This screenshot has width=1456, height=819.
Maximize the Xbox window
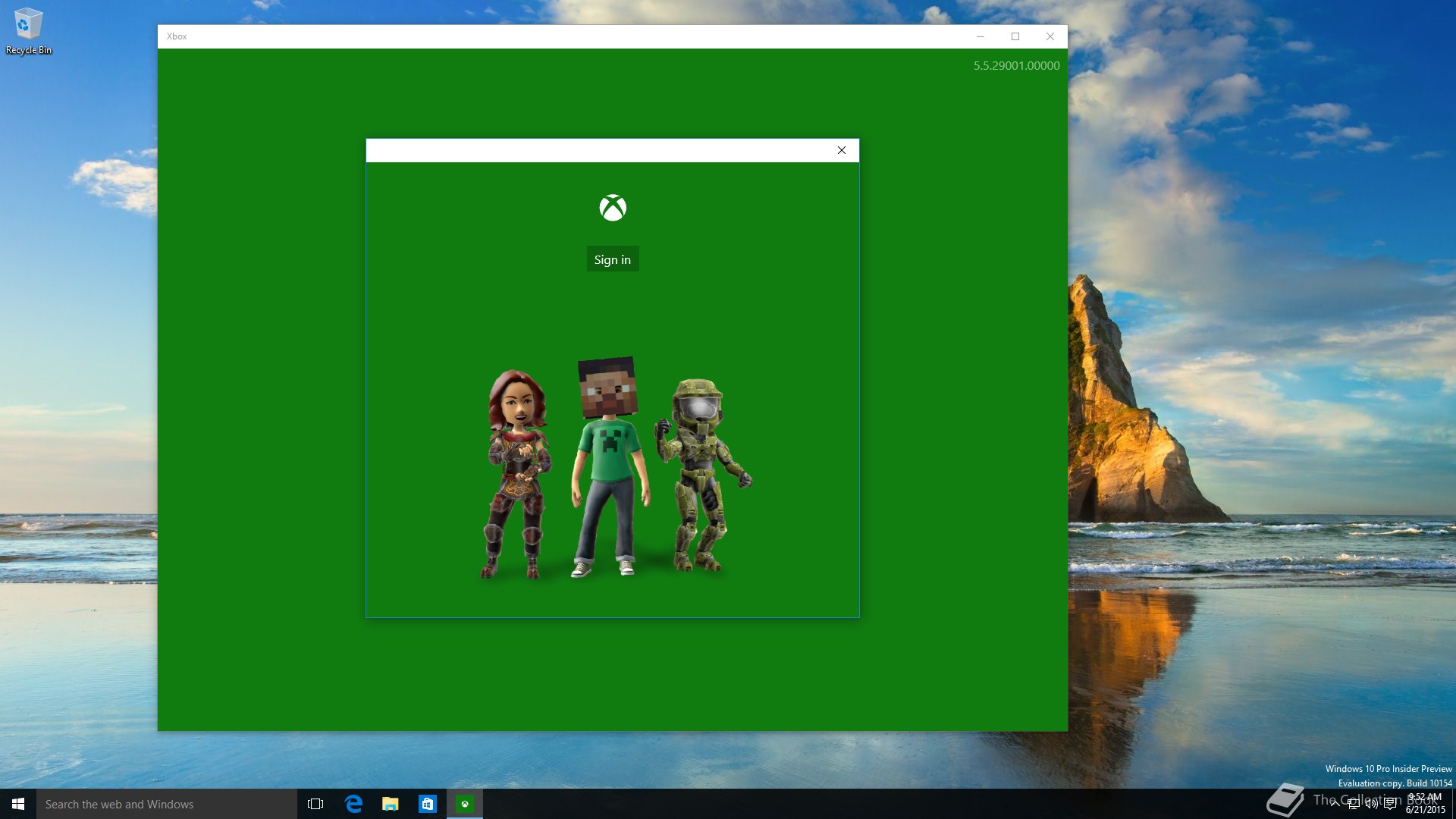pyautogui.click(x=1015, y=36)
